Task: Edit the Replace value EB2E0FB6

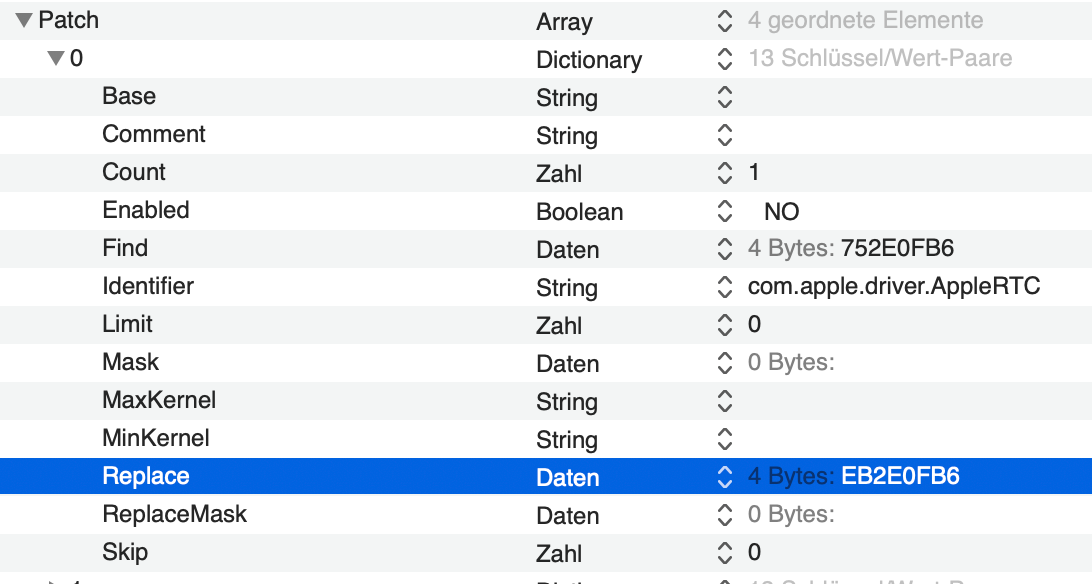Action: (x=900, y=477)
